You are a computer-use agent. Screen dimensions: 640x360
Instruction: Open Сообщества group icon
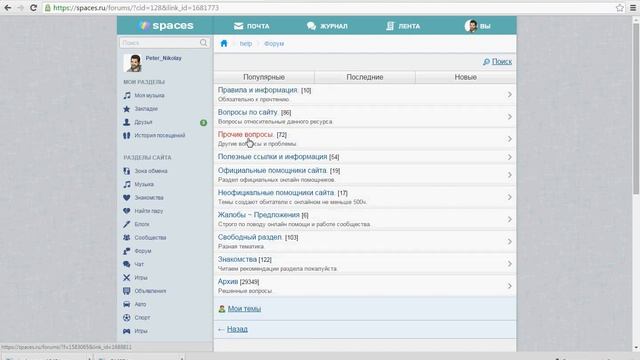(x=127, y=238)
